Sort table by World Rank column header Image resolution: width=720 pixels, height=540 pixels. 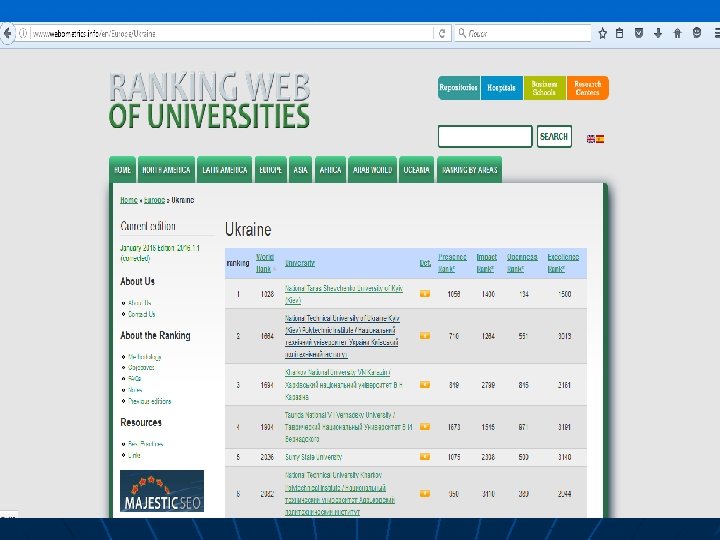265,263
